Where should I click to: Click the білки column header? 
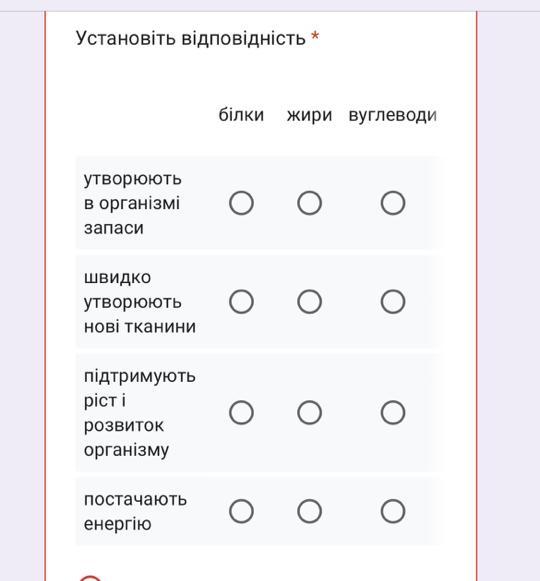[x=241, y=115]
